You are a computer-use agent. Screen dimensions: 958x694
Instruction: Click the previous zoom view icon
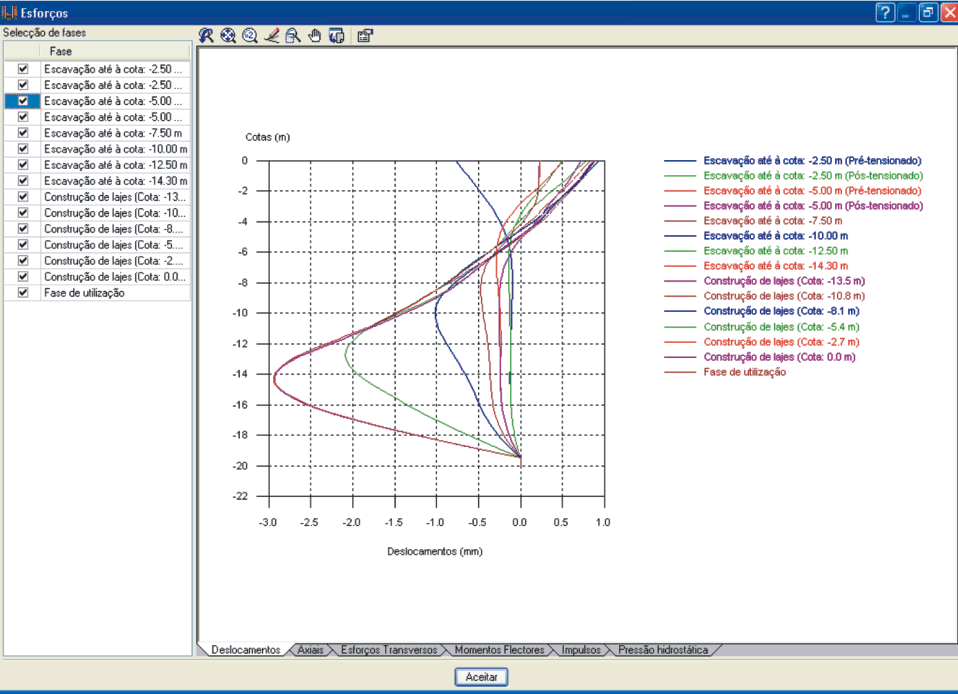pyautogui.click(x=206, y=35)
